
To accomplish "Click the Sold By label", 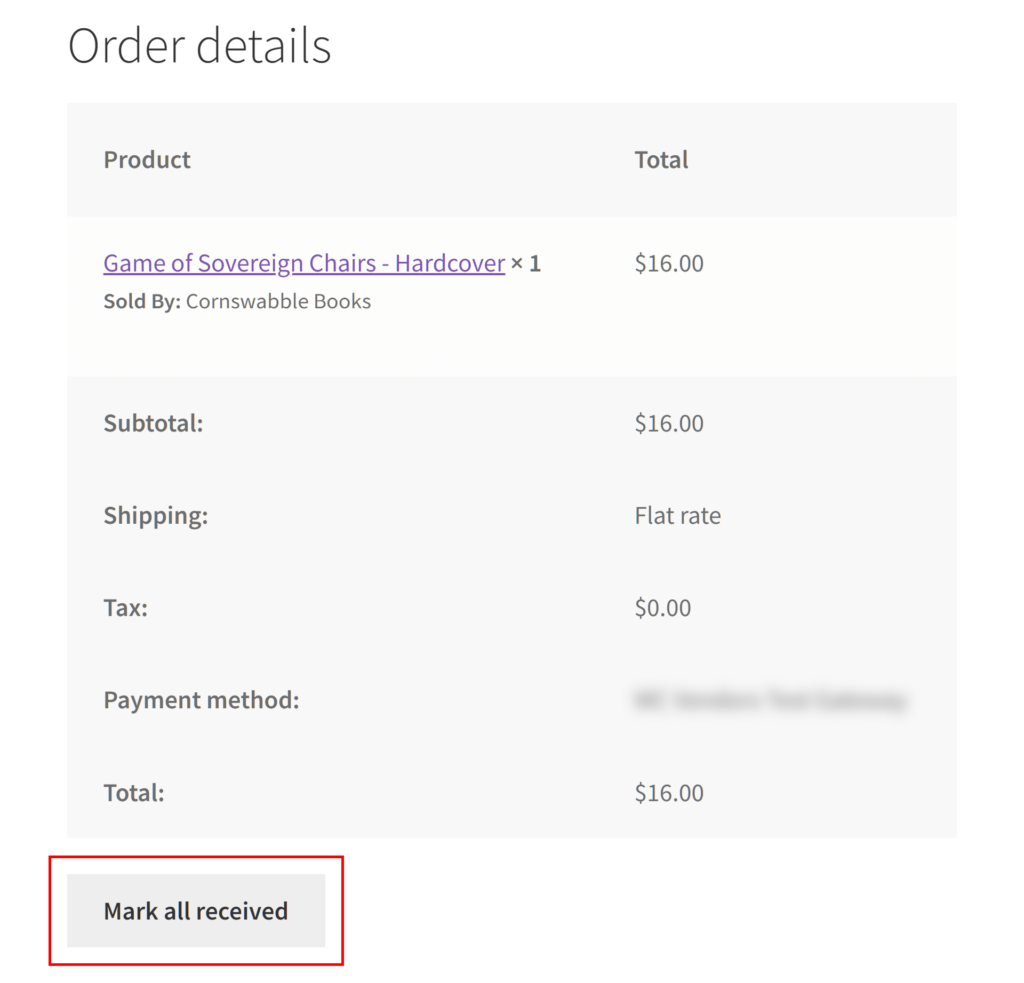I will [x=142, y=302].
